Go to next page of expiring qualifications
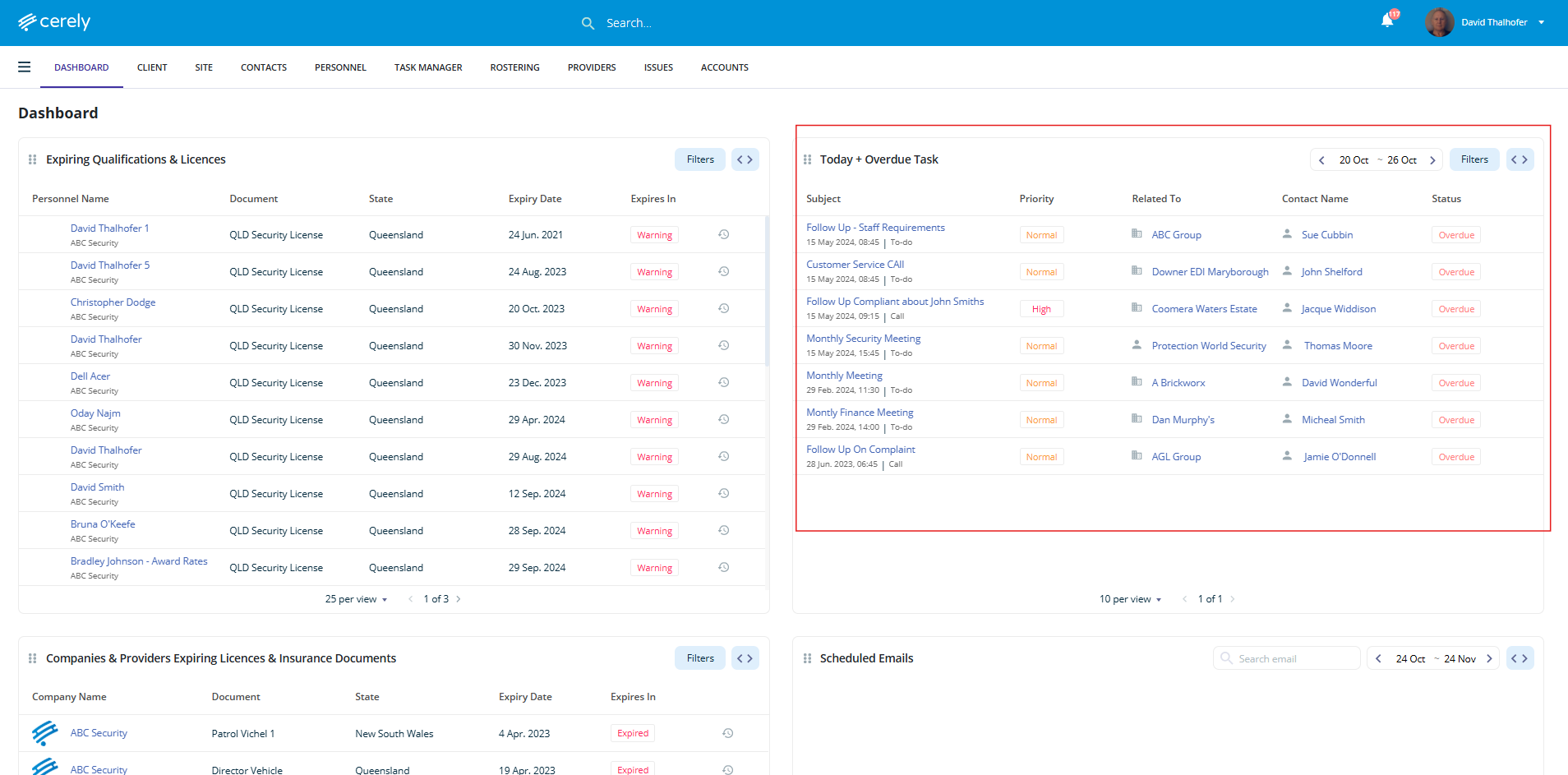The height and width of the screenshot is (775, 1568). pos(459,599)
